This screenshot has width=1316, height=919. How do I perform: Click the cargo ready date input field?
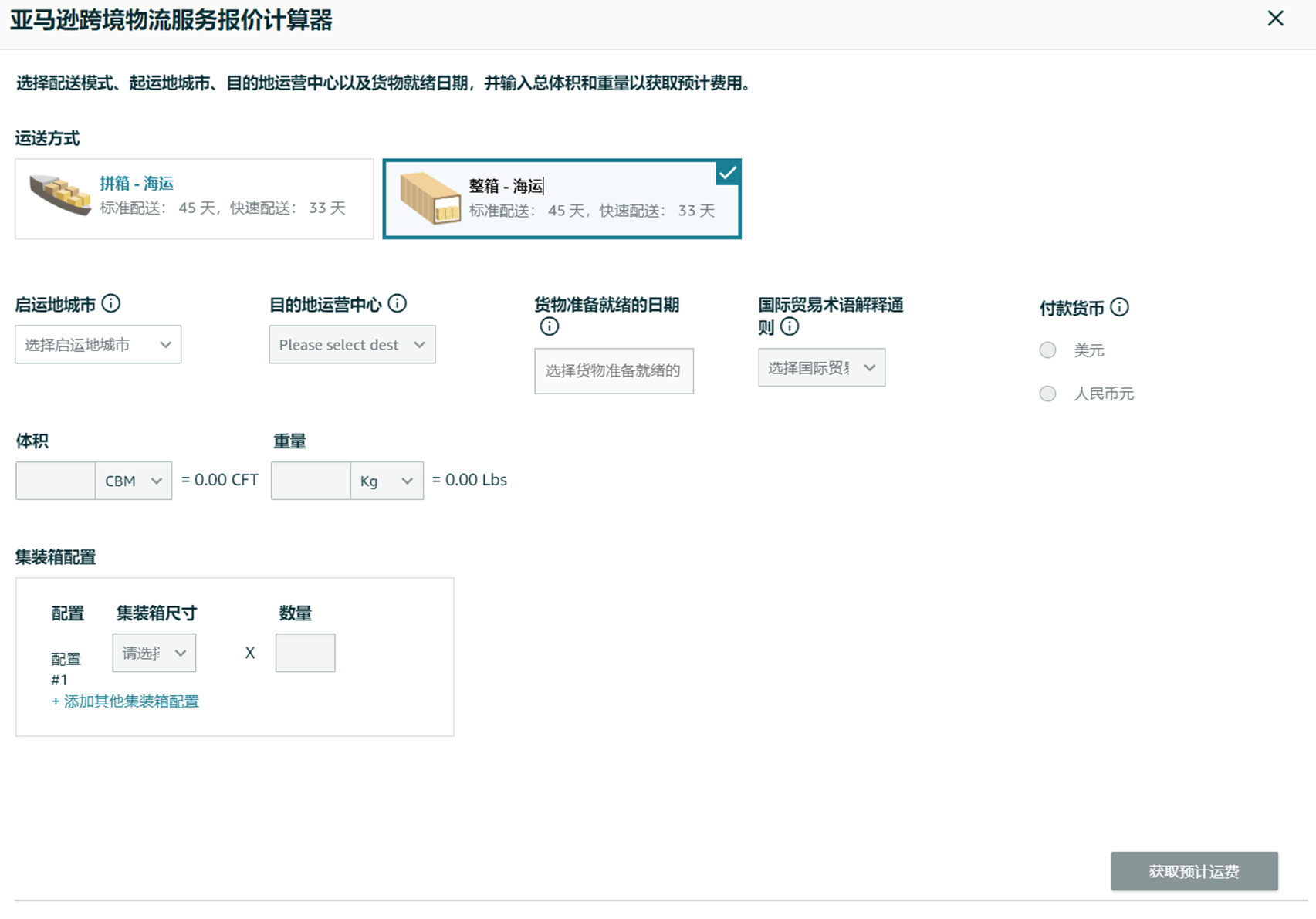point(613,371)
